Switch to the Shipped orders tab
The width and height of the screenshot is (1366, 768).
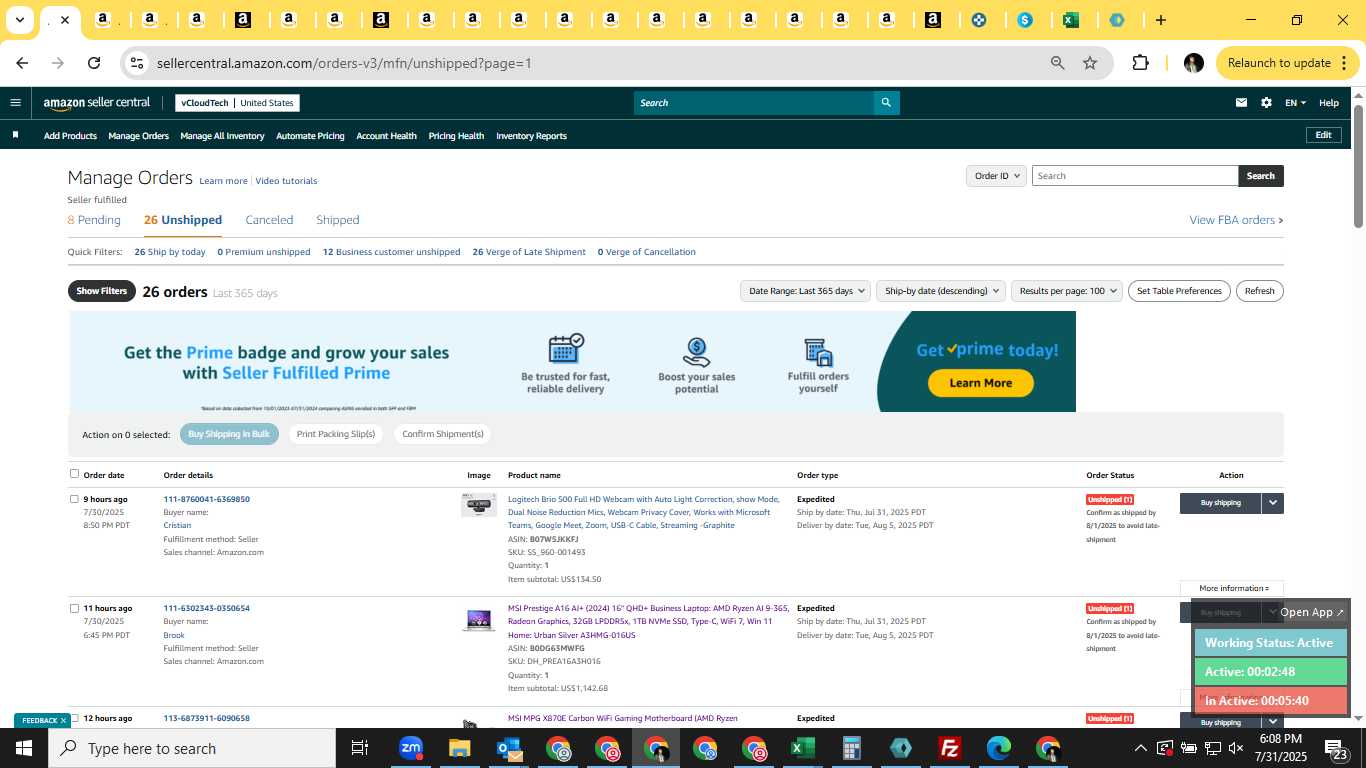click(337, 220)
